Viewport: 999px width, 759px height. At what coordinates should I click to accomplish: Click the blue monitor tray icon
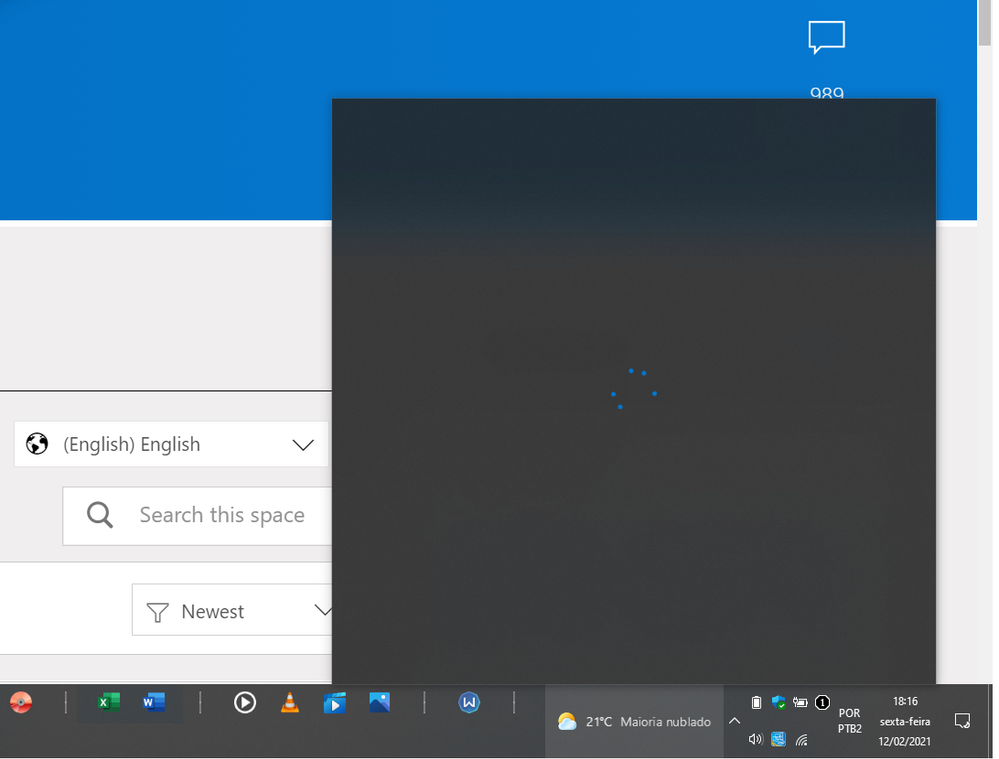(778, 739)
